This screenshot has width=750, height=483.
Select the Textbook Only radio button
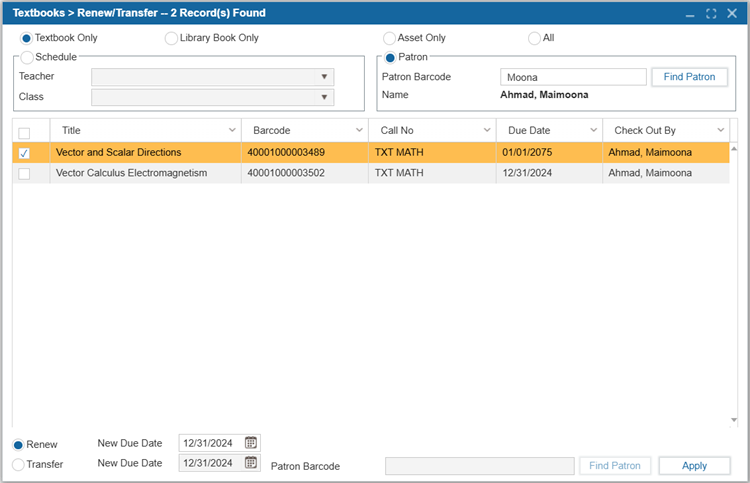26,38
